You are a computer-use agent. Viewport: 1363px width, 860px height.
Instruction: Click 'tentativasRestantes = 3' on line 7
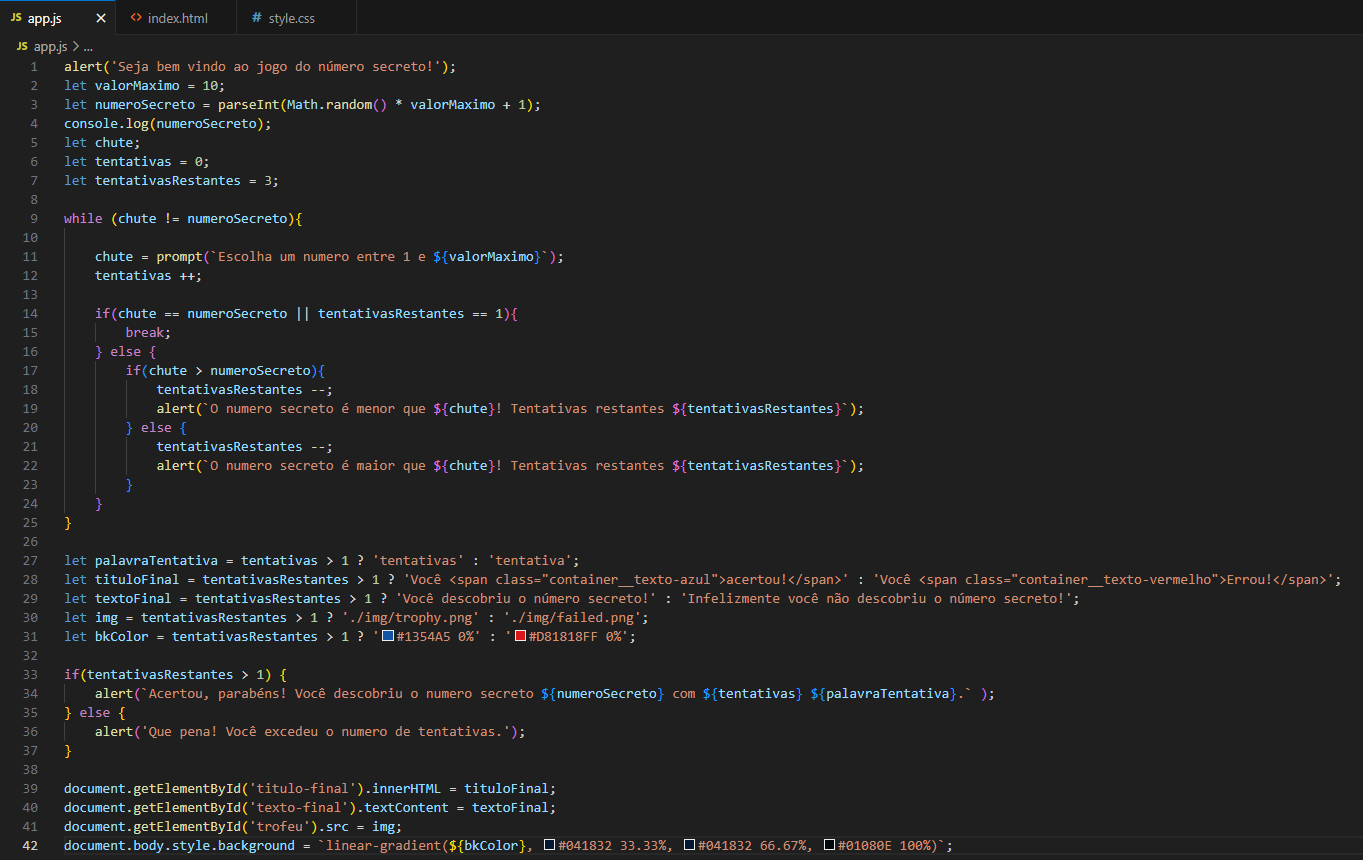point(183,181)
